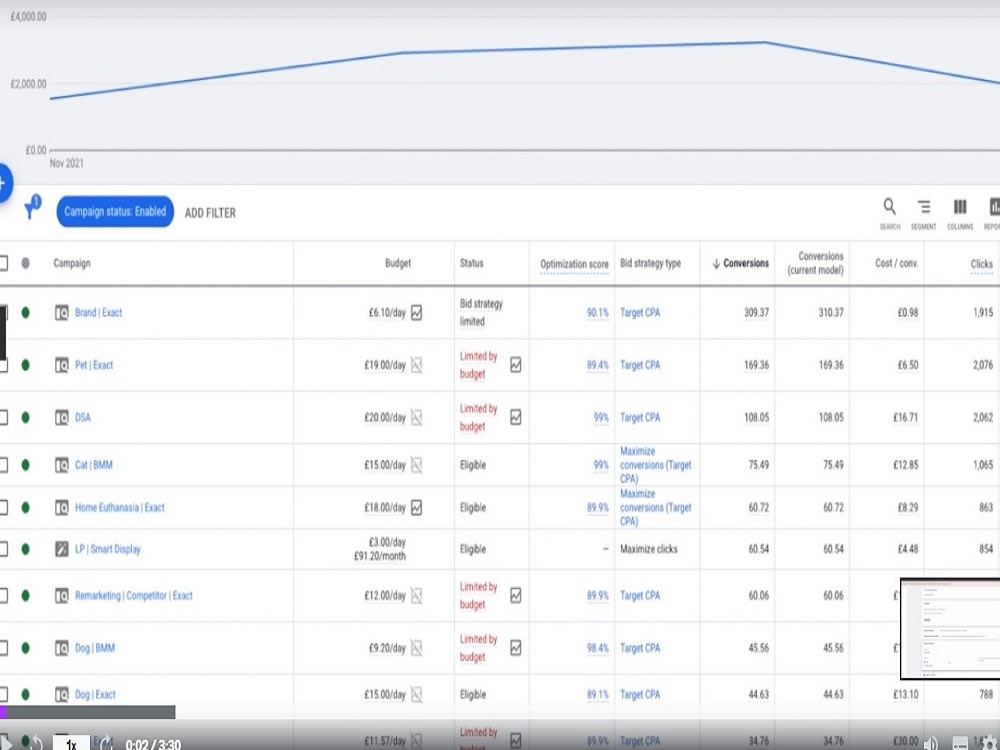Open status dropdown dot for Brand | Exact
Viewport: 1000px width, 750px height.
coord(26,312)
